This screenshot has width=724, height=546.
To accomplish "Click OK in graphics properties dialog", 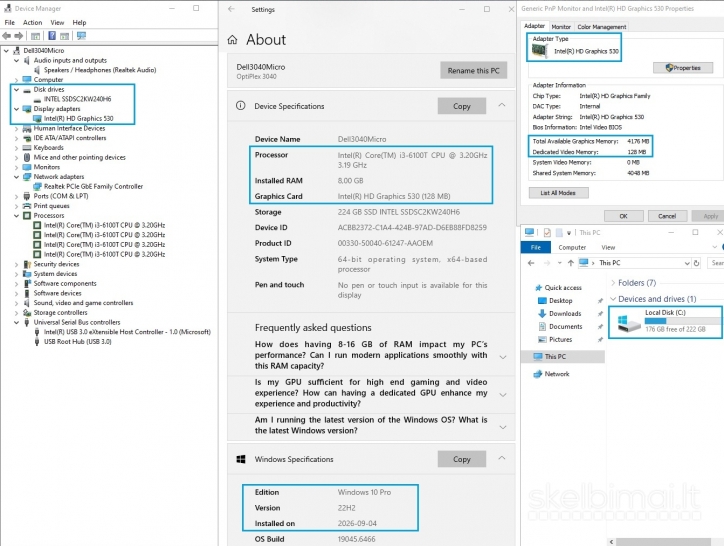I will (x=623, y=216).
